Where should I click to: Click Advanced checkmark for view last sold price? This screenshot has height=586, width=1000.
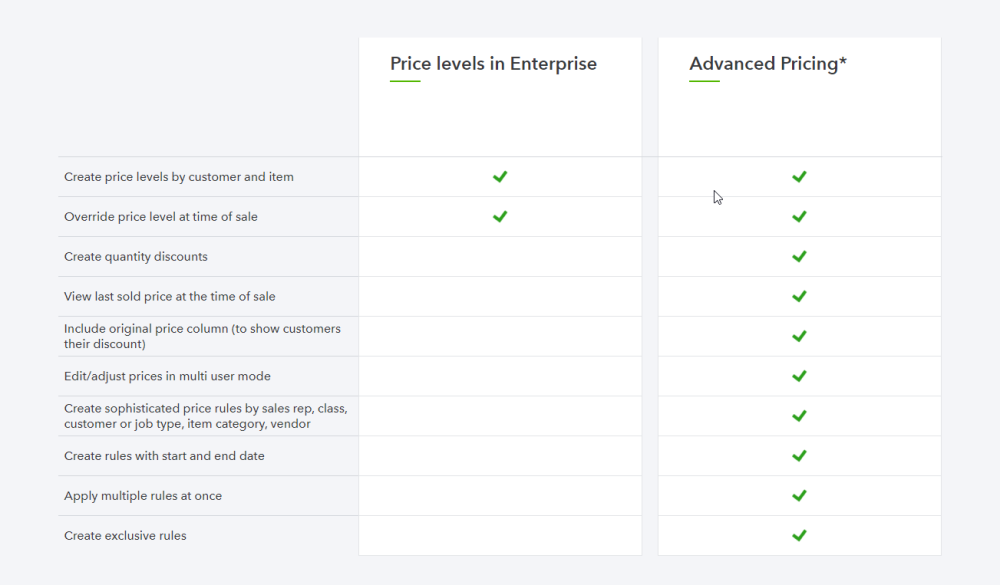tap(799, 297)
